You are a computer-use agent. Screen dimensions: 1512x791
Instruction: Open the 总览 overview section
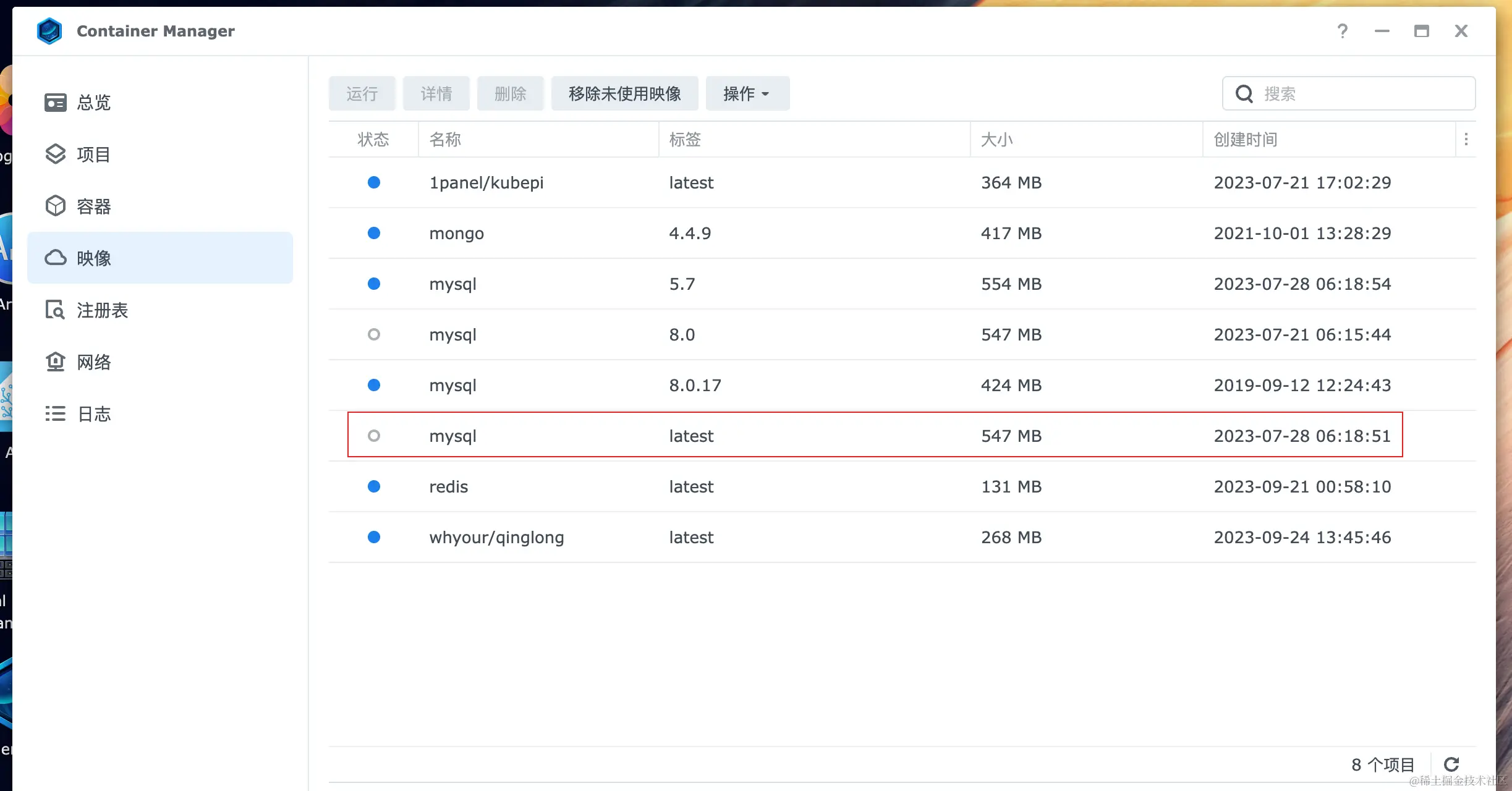pos(93,103)
